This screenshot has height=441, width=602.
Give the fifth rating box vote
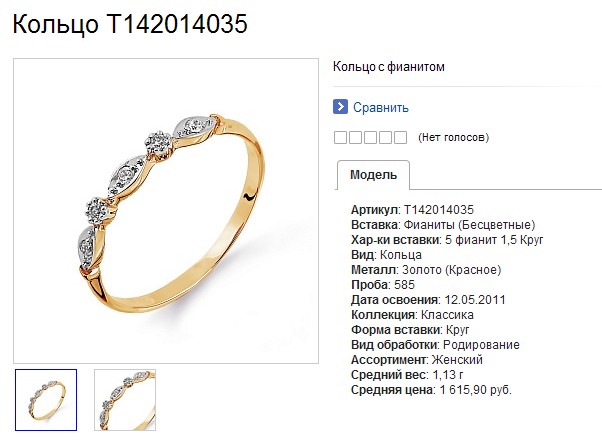click(400, 137)
